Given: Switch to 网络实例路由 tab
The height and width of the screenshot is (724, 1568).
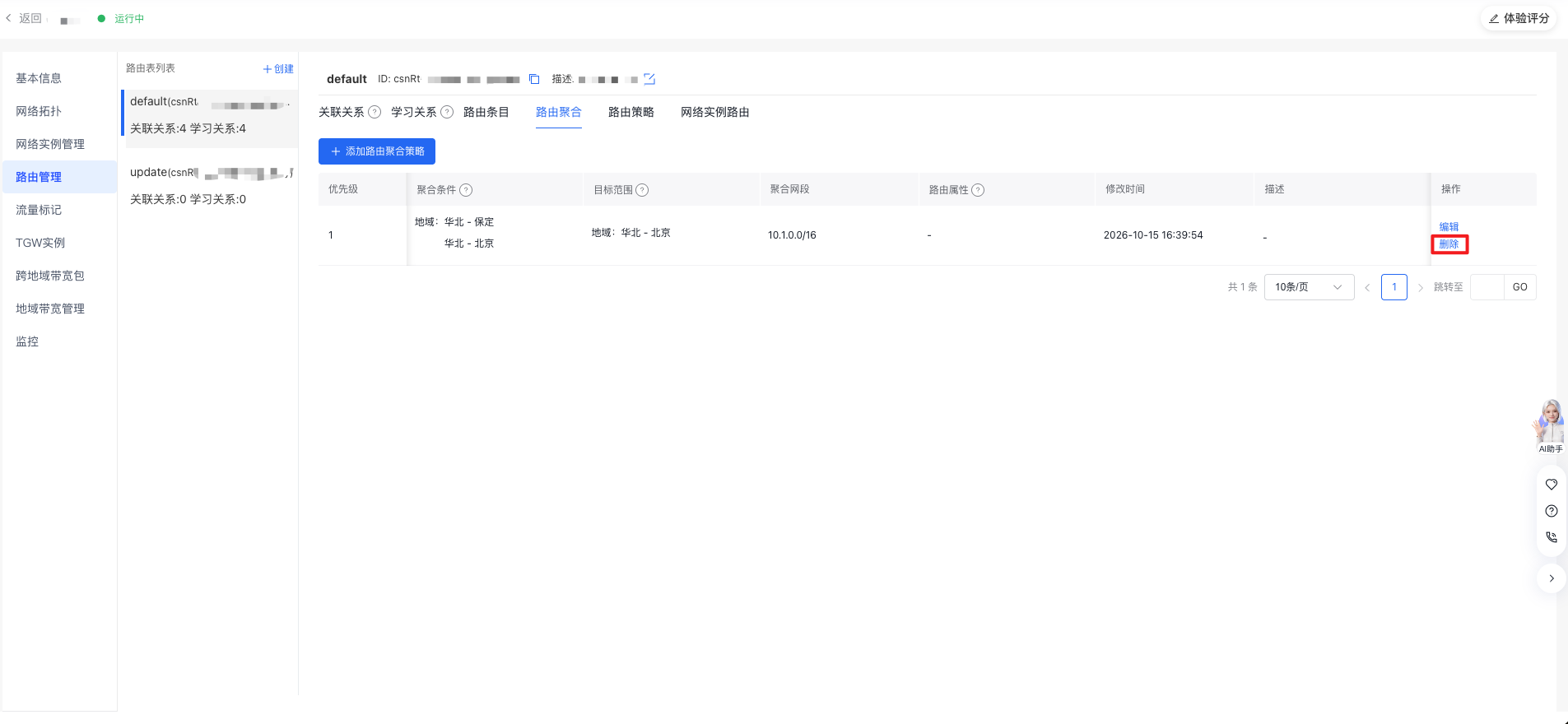Looking at the screenshot, I should 714,112.
